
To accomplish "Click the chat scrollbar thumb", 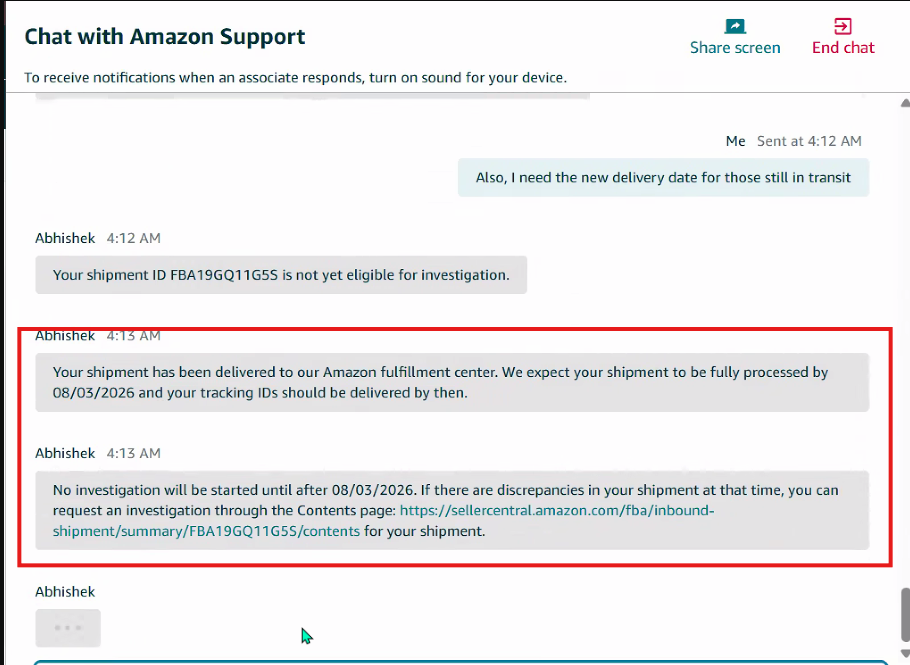I will coord(905,615).
